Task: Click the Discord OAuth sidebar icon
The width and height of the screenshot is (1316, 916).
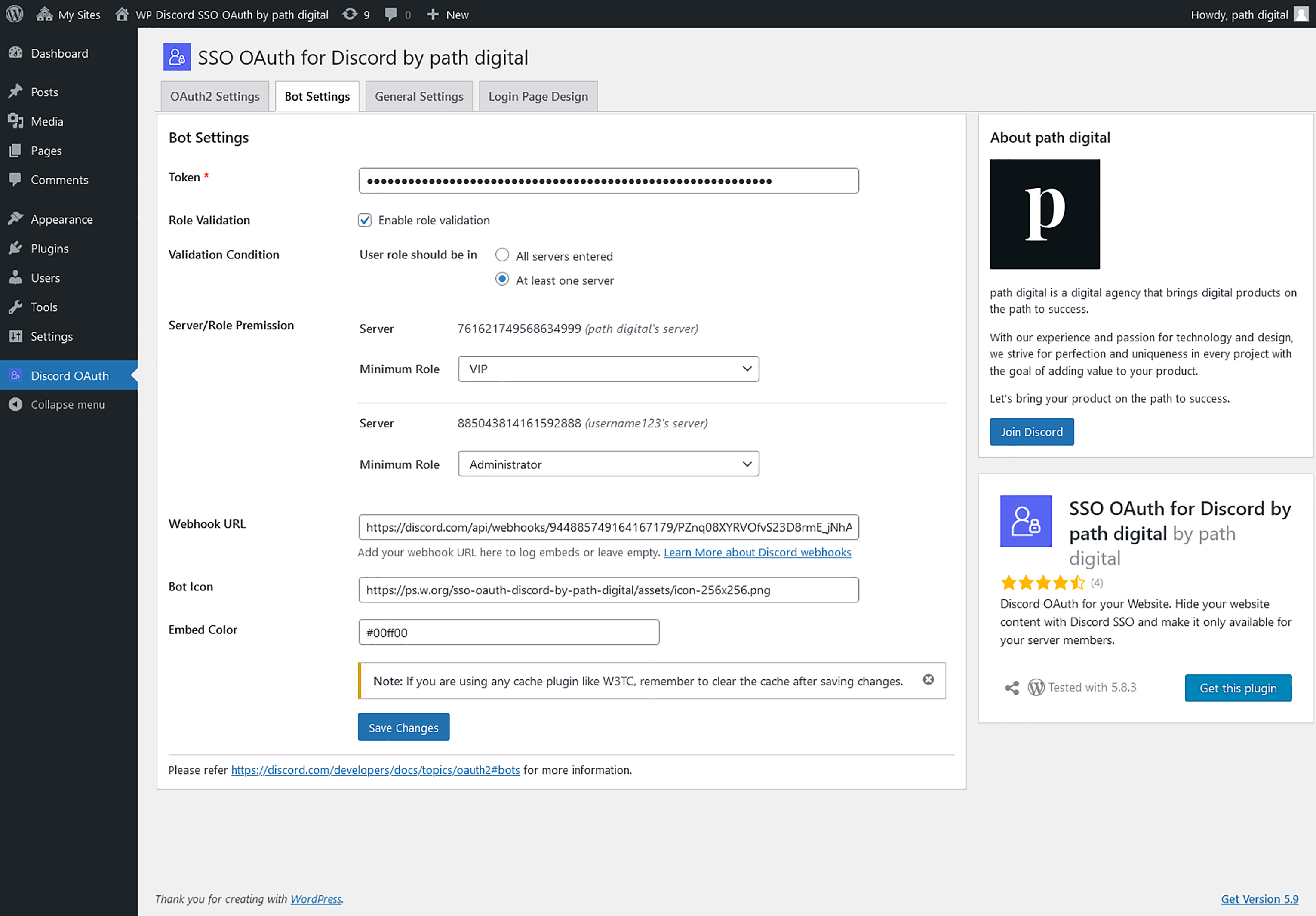Action: point(15,375)
